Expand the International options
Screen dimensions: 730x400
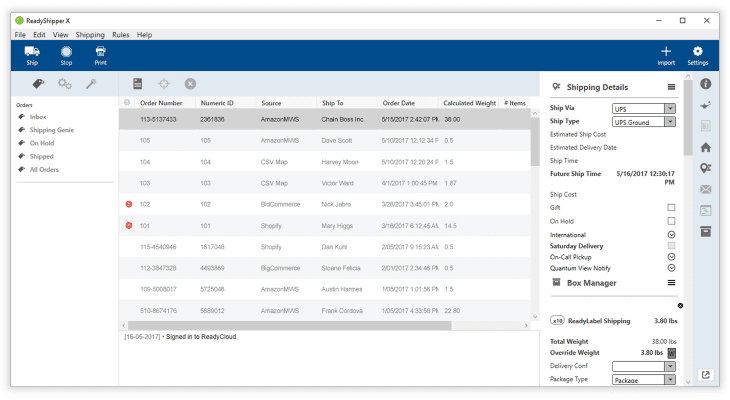[671, 235]
